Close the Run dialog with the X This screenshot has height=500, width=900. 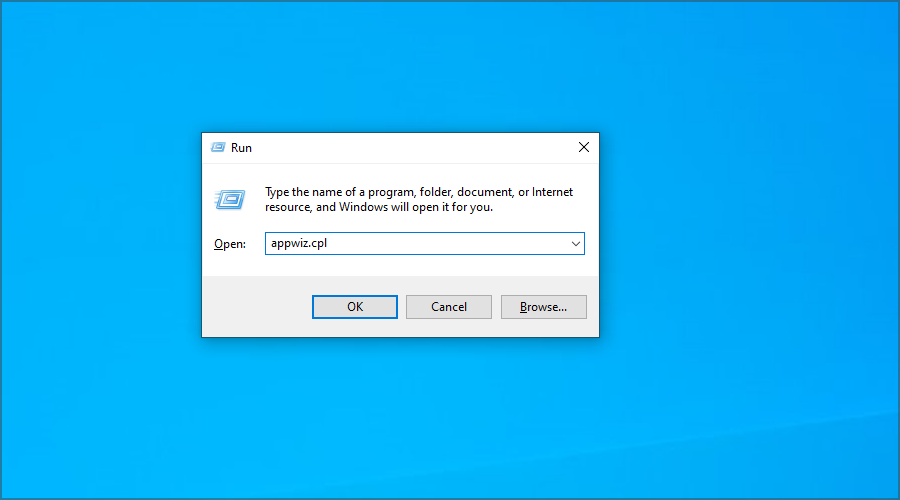click(x=584, y=148)
